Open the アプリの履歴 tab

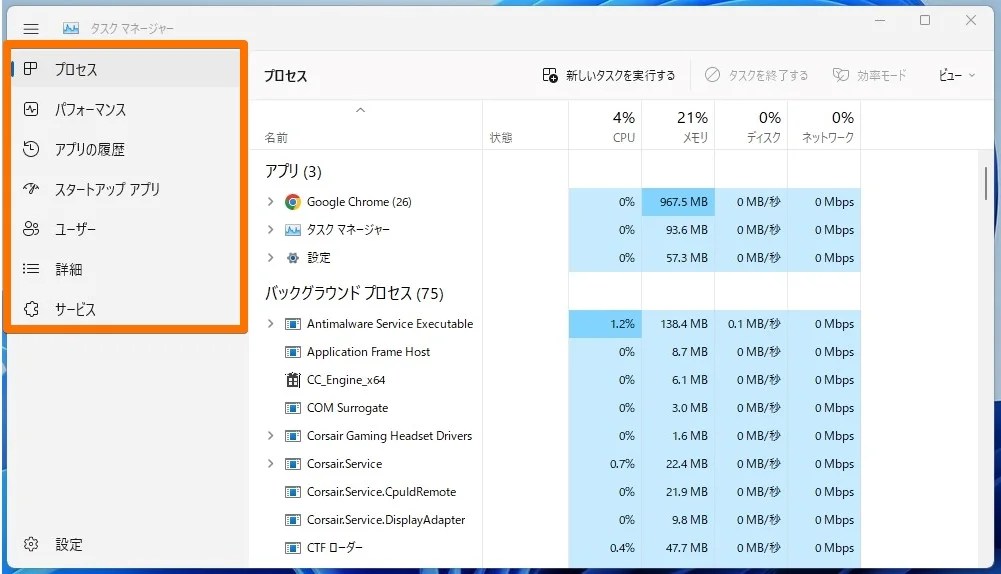point(125,149)
